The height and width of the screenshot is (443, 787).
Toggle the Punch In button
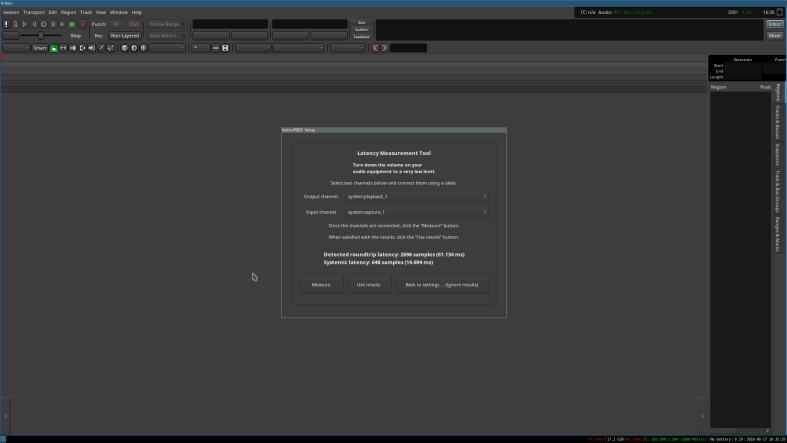click(116, 24)
